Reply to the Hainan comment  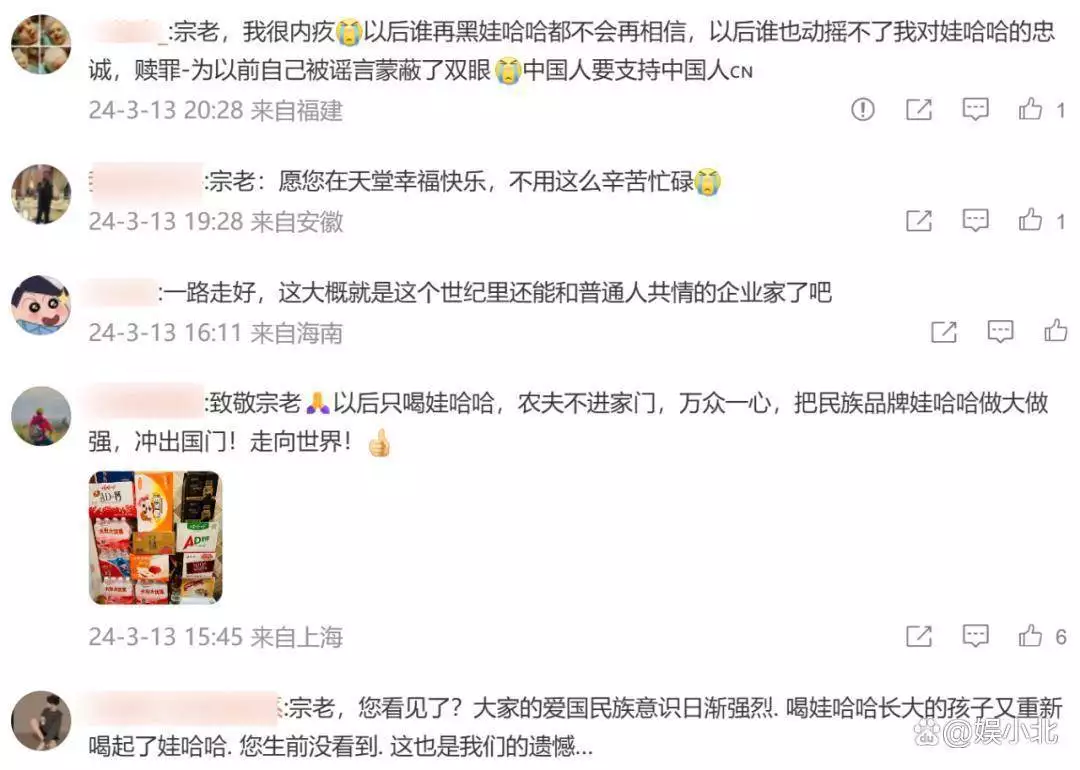coord(1000,331)
